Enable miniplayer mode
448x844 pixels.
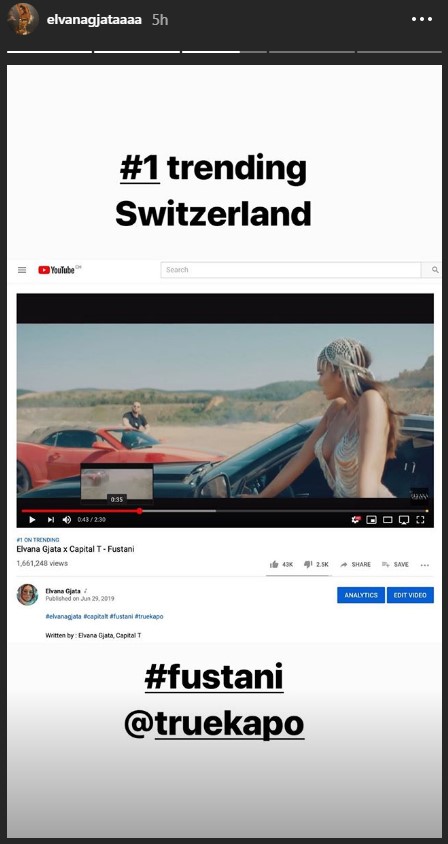point(371,519)
